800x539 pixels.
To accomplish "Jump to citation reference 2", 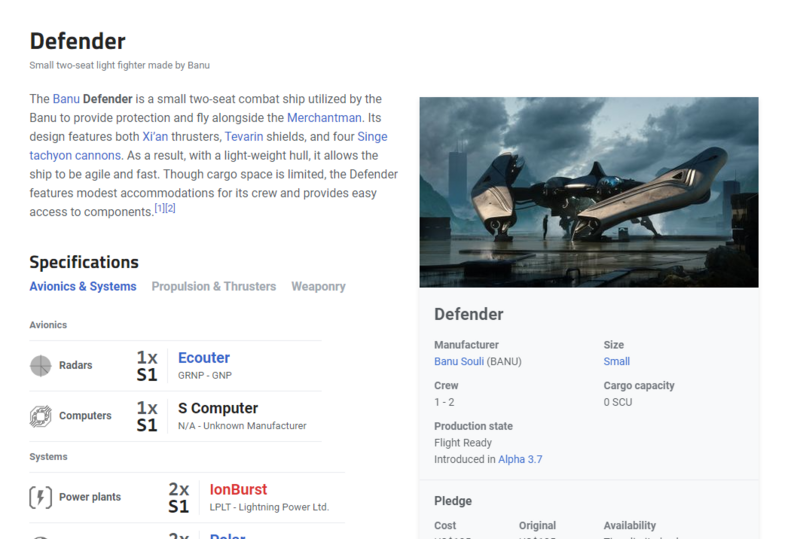I will (x=170, y=208).
